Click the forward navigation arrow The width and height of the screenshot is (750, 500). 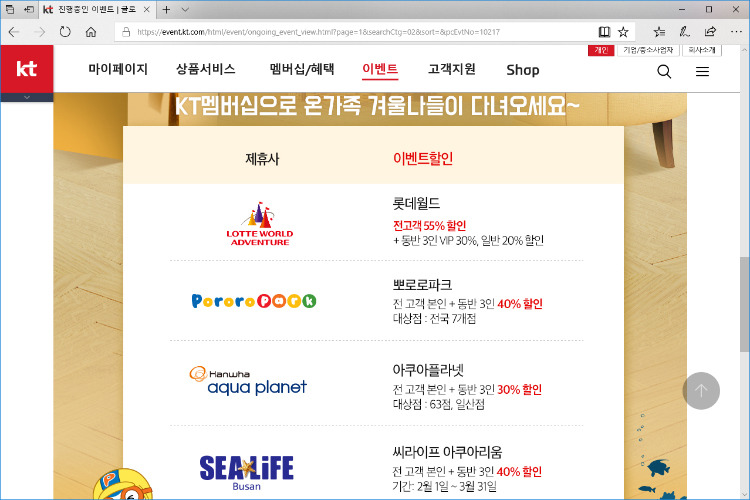40,32
